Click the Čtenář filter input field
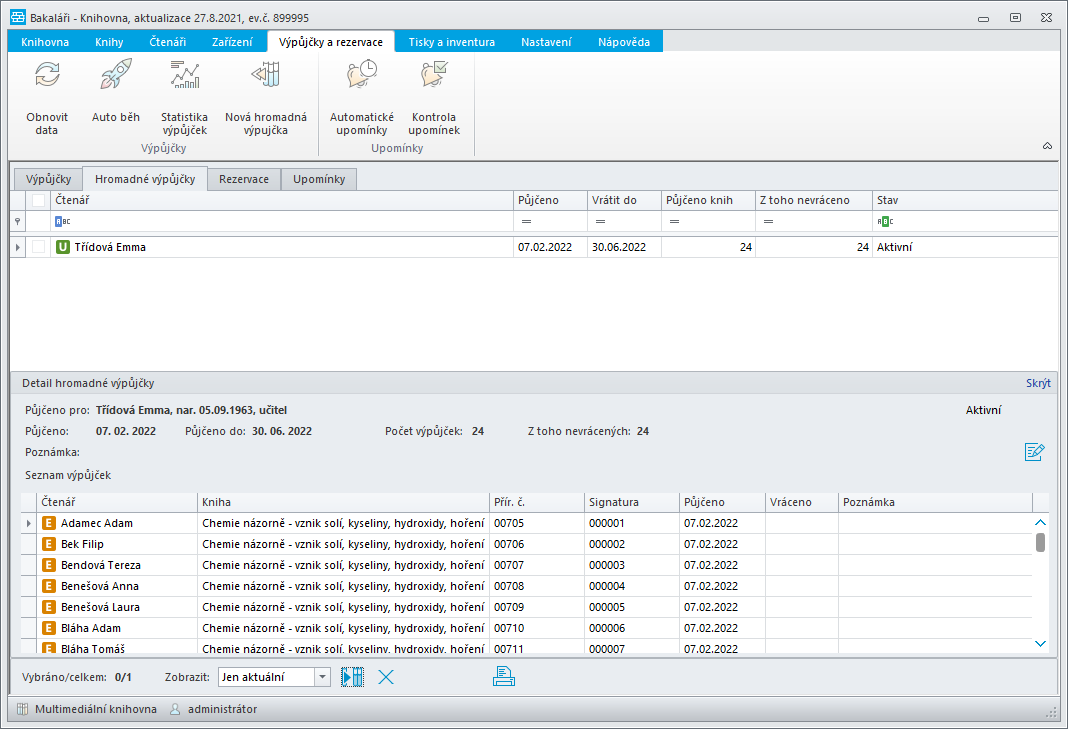Viewport: 1068px width, 729px height. pos(282,221)
